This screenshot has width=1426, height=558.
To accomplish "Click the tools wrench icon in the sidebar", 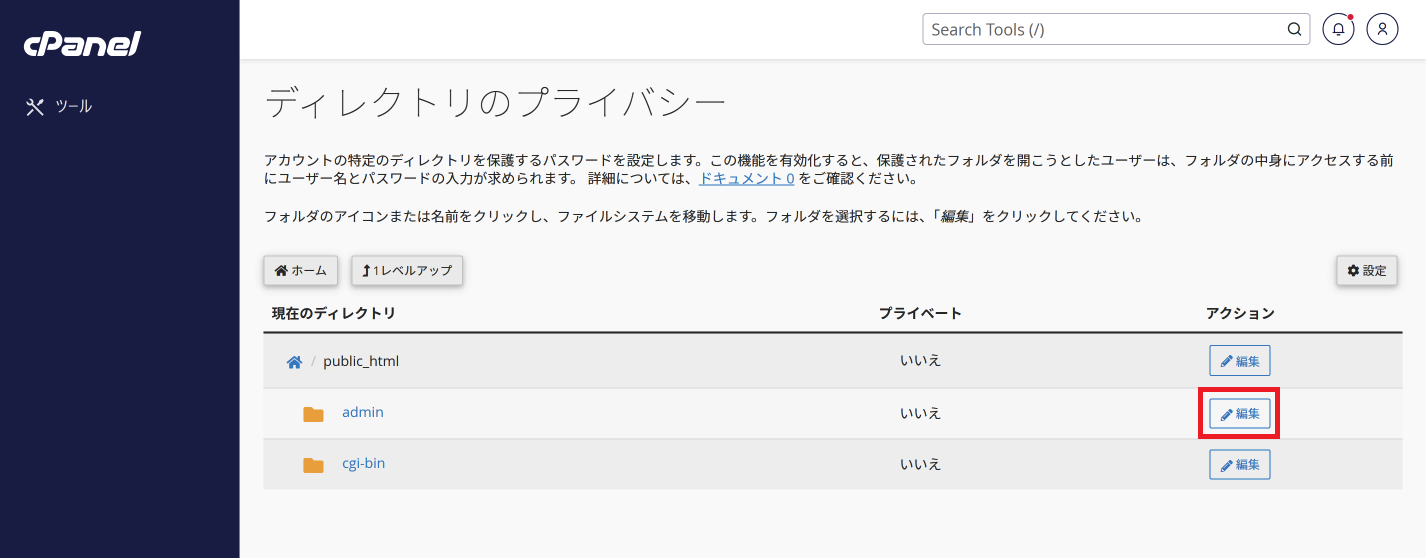I will (x=35, y=107).
